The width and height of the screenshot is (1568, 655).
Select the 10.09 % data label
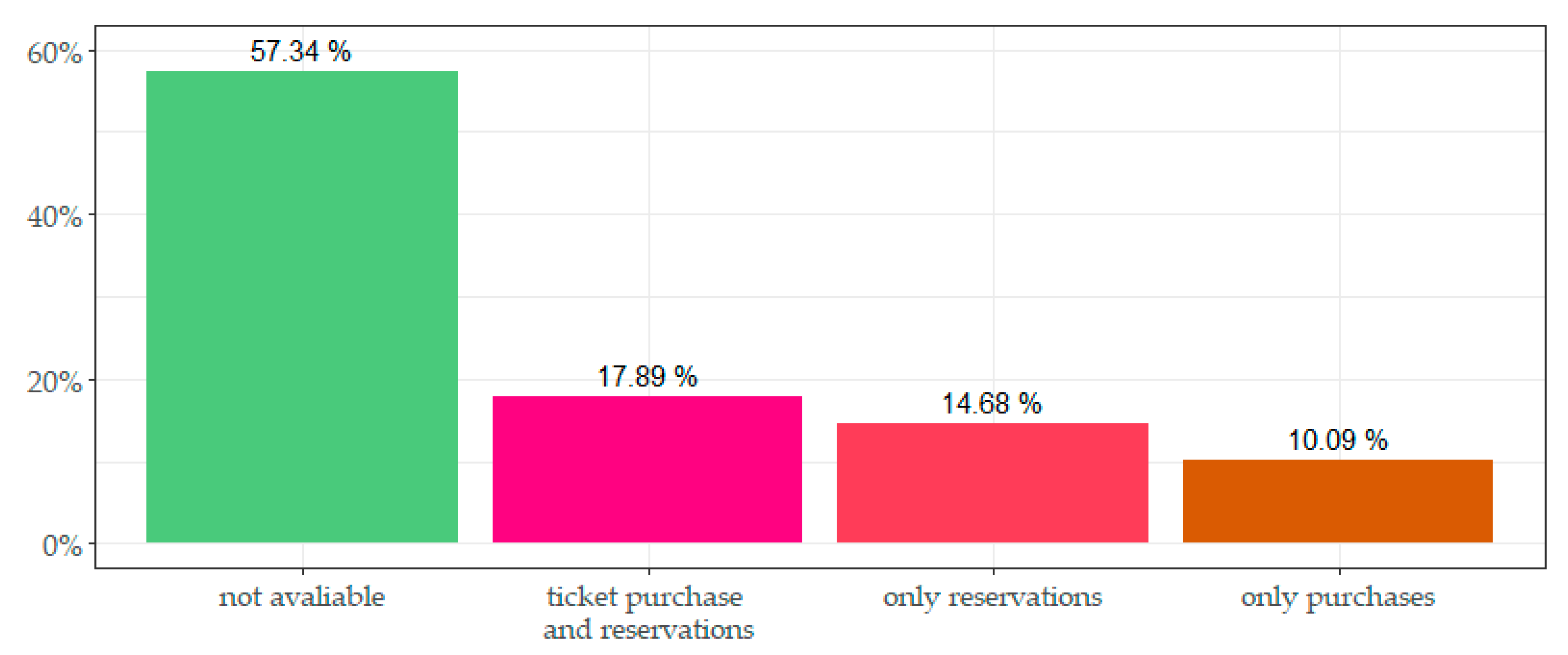pyautogui.click(x=1337, y=440)
